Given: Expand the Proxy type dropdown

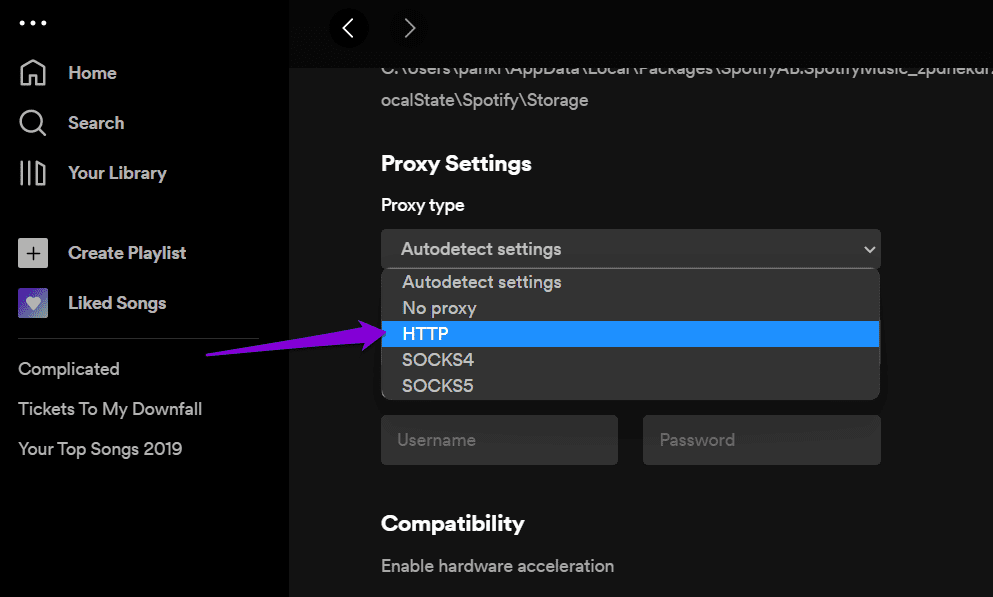Looking at the screenshot, I should 630,249.
